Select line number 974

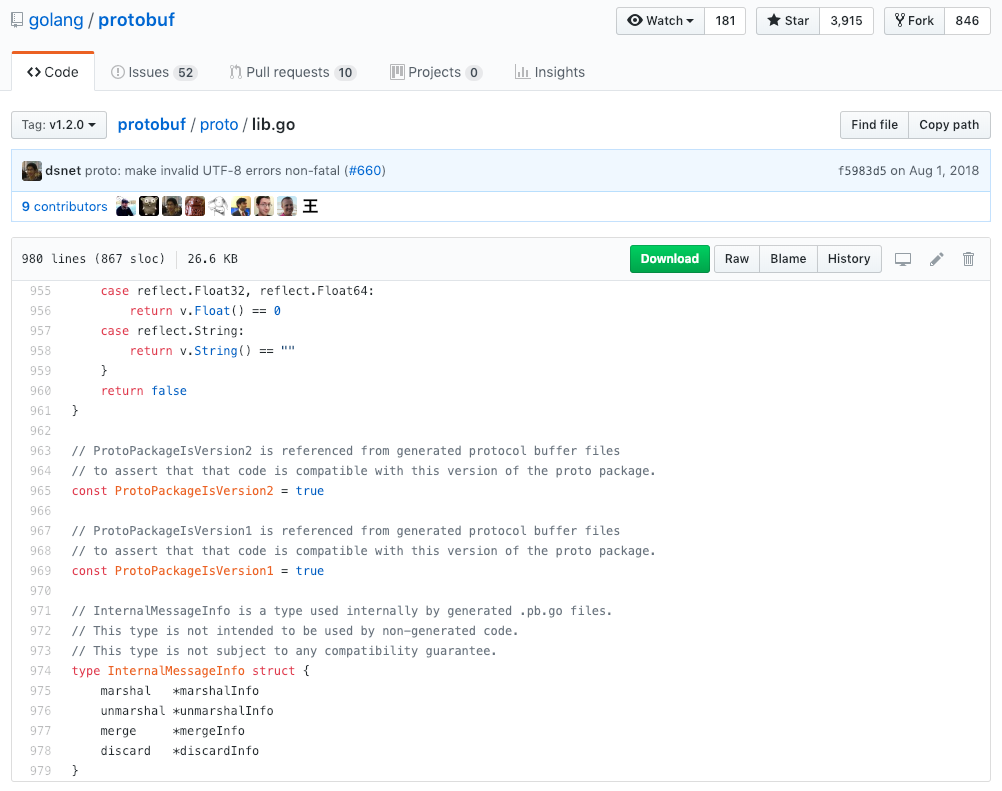tap(40, 671)
